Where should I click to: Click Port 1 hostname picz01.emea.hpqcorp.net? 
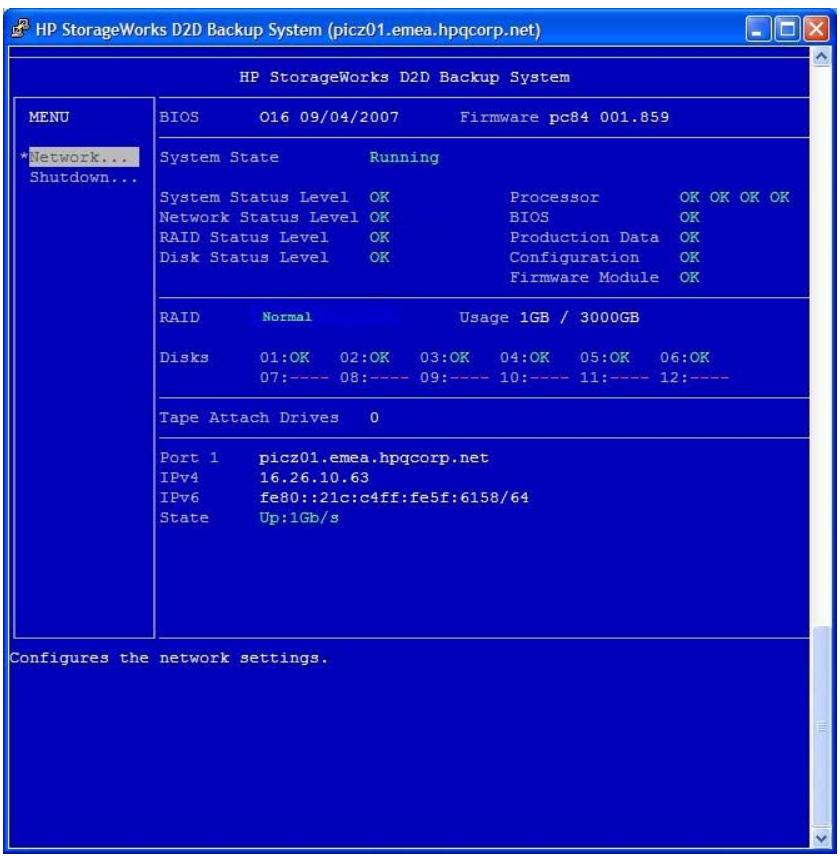coord(374,458)
